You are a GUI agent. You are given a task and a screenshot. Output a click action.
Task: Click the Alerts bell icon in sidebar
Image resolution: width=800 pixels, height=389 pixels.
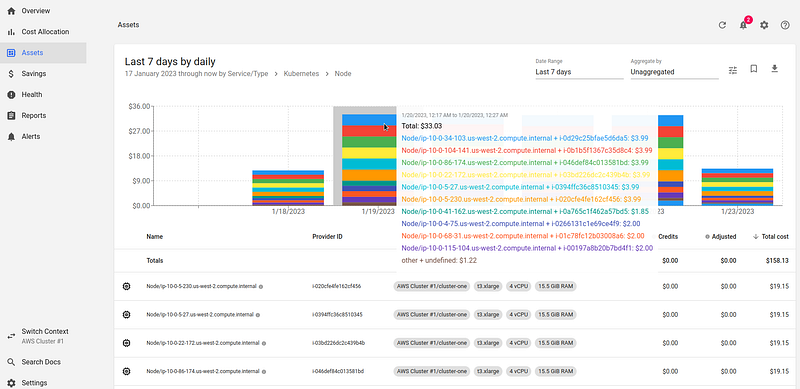click(11, 136)
